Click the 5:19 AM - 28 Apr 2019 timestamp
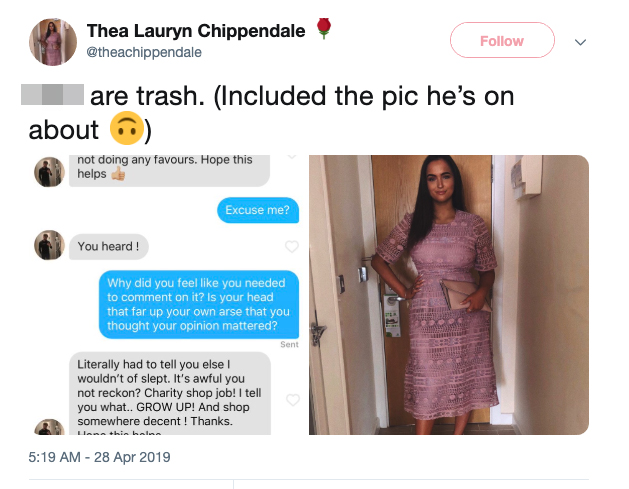629x489 pixels. click(x=99, y=457)
